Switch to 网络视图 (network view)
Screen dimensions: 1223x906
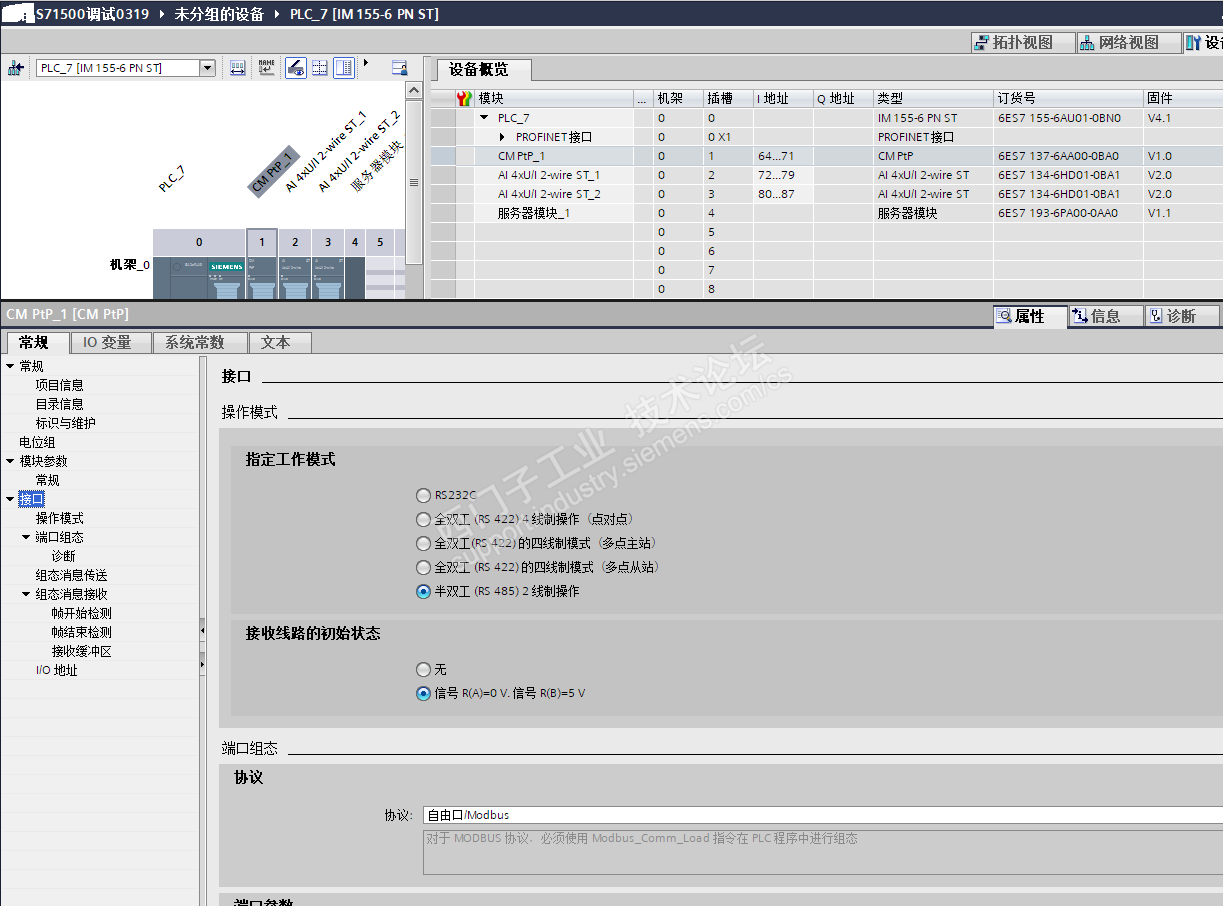[x=1128, y=42]
